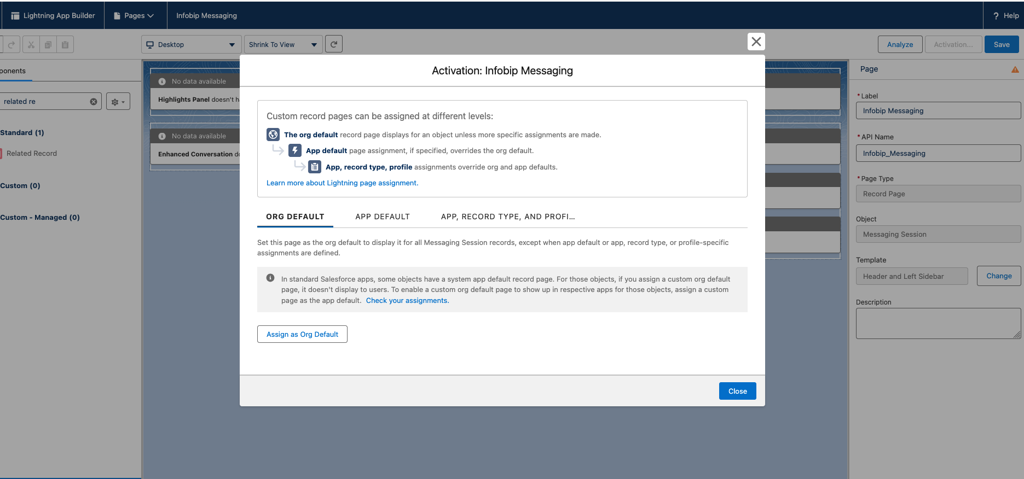Click the Highlights Panel info icon
This screenshot has width=1024, height=479.
pos(163,82)
